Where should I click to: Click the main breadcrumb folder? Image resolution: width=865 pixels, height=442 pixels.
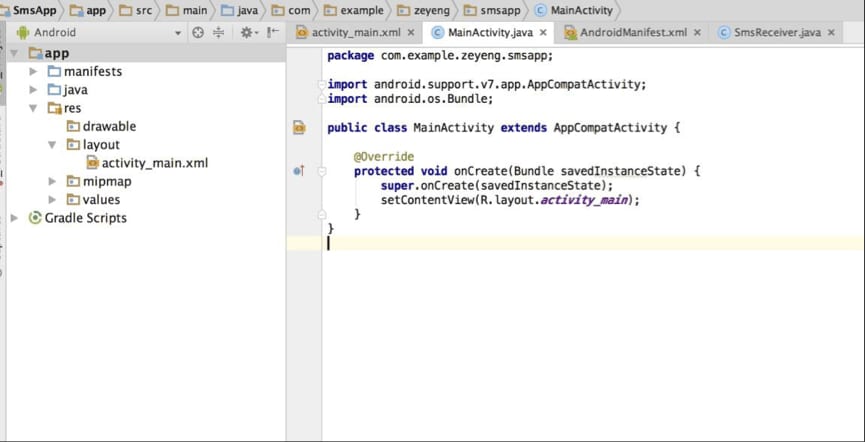coord(187,10)
